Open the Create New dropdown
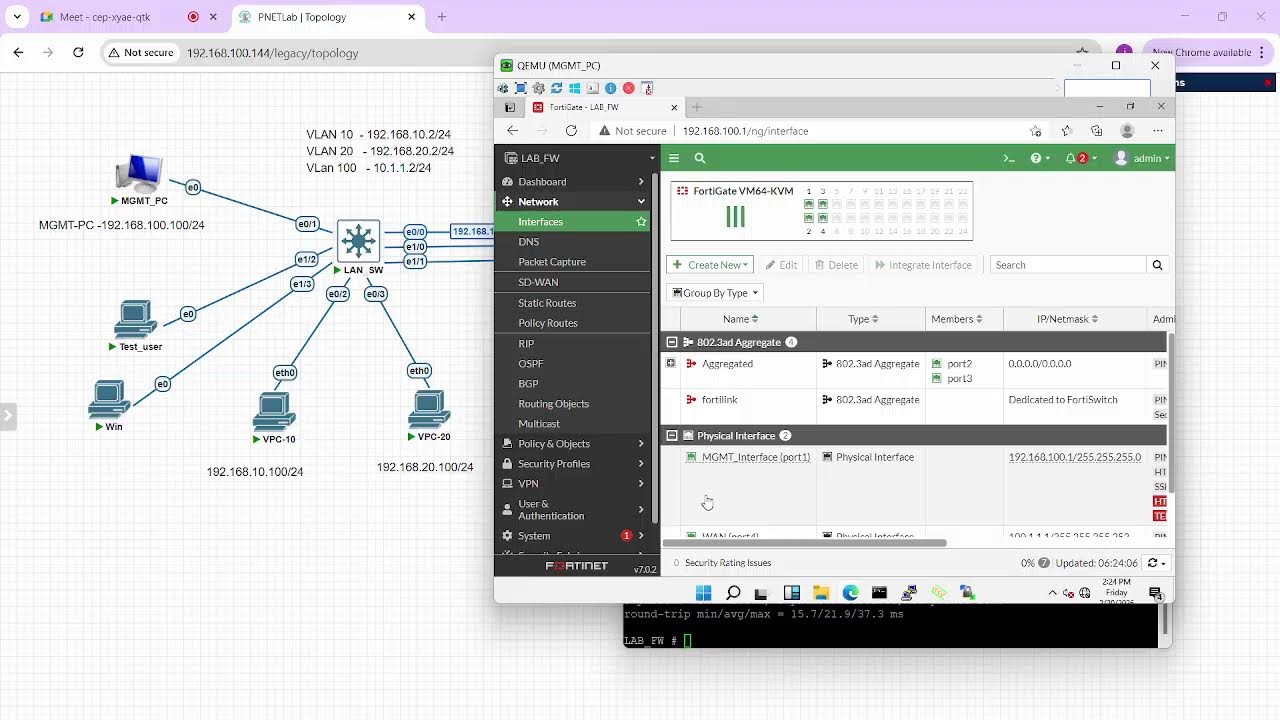Viewport: 1280px width, 720px height. coord(709,265)
